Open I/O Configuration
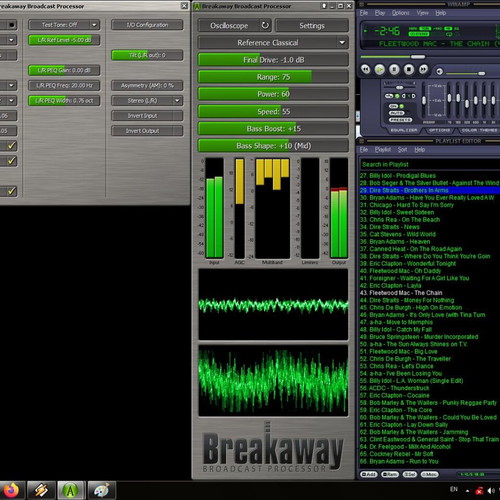The image size is (500, 500). [147, 25]
